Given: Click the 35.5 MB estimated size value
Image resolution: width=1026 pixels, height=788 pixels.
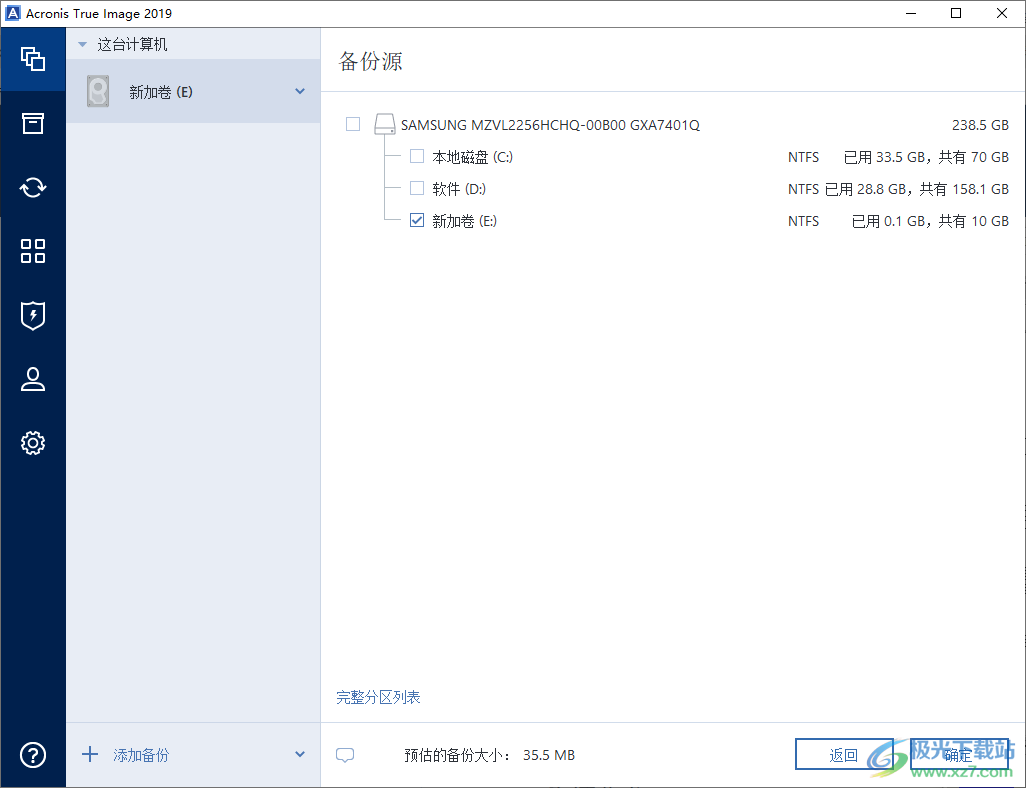Looking at the screenshot, I should click(x=549, y=755).
